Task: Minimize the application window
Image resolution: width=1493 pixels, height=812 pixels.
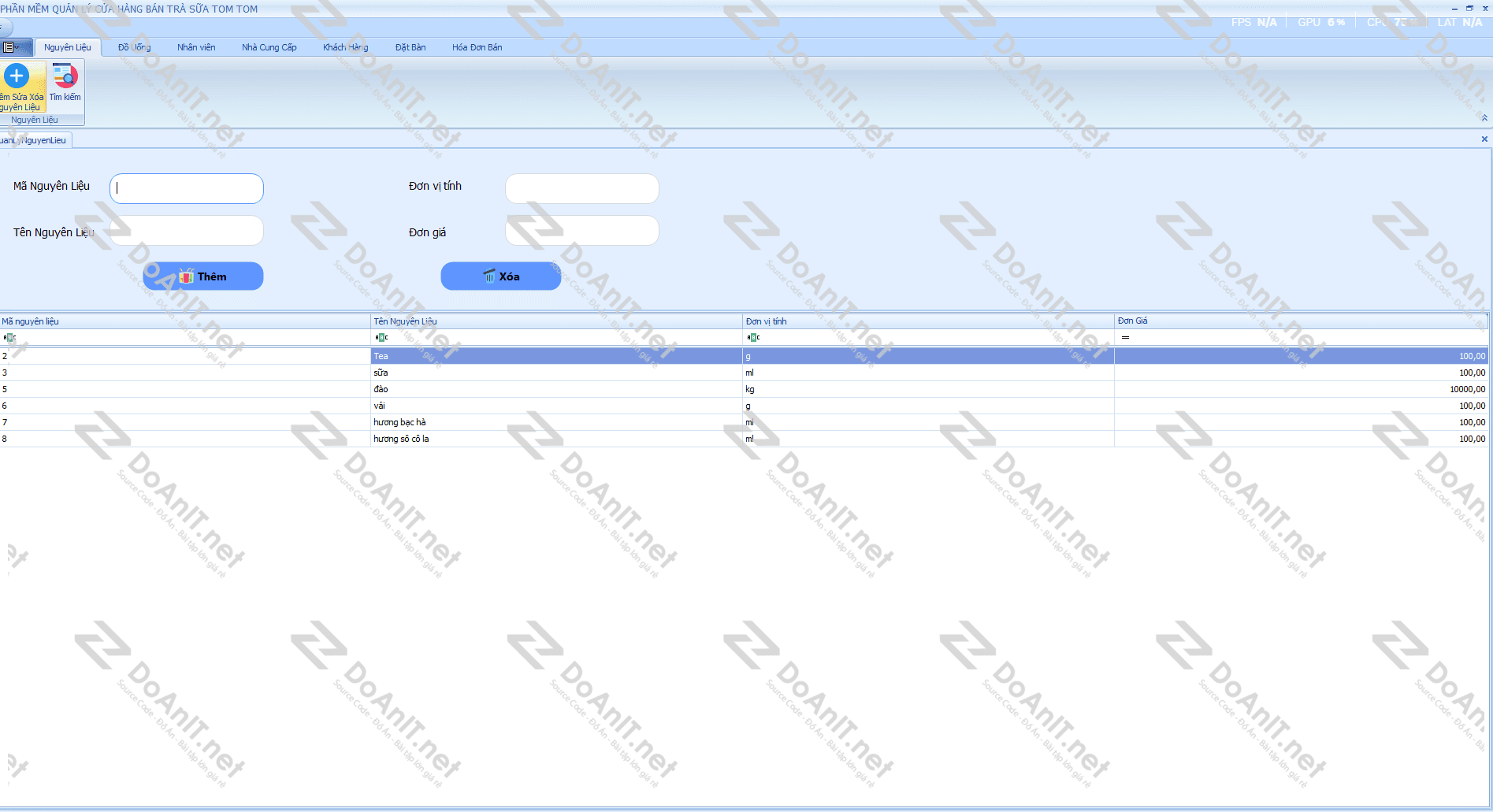Action: 1454,8
